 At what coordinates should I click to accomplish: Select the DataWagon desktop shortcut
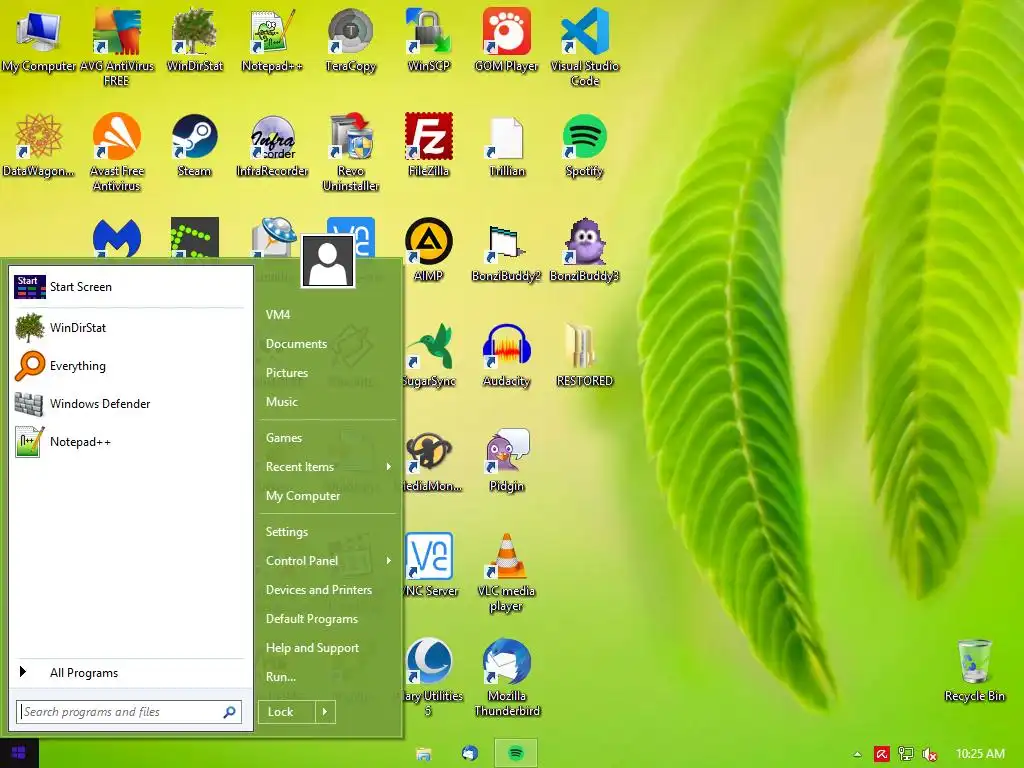click(39, 145)
